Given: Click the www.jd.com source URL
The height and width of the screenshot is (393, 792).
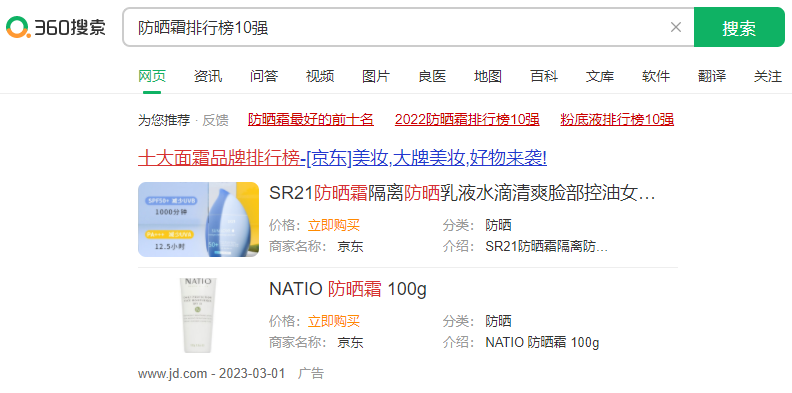Looking at the screenshot, I should [172, 374].
